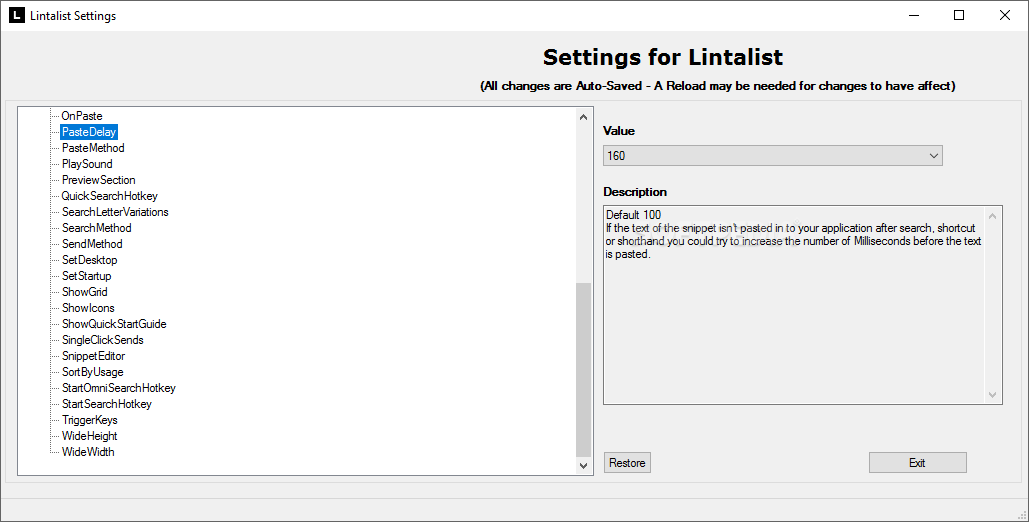The width and height of the screenshot is (1029, 522).
Task: Open the SnippetEditor setting
Action: click(x=93, y=355)
